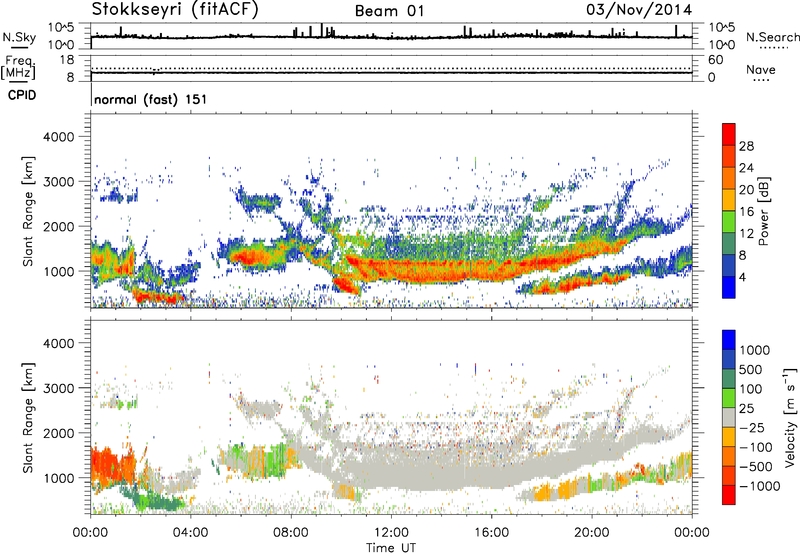Click the -1000 value on velocity colorbar
800x554 pixels.
[x=760, y=486]
